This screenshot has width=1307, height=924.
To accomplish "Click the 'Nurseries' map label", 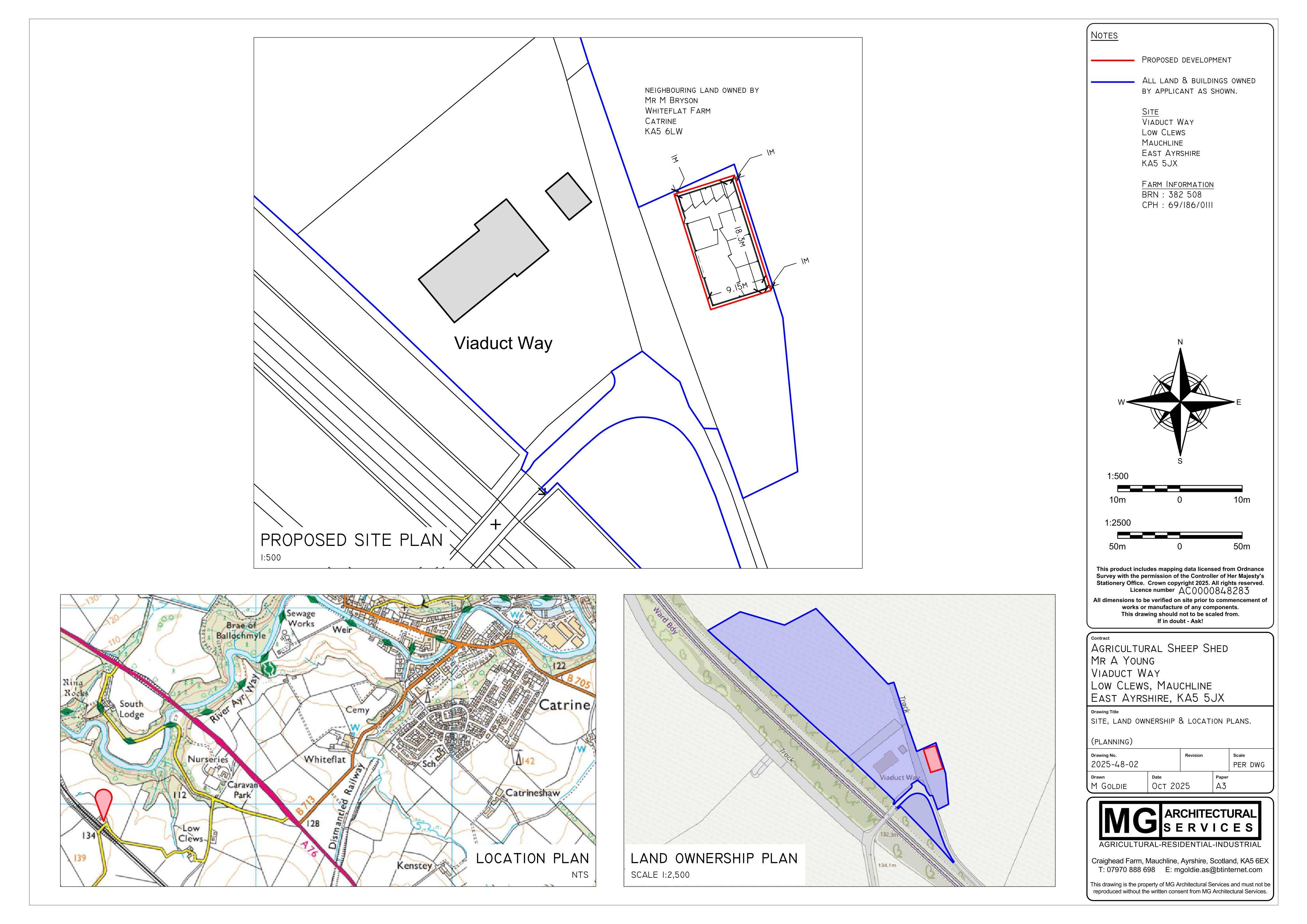I will pos(208,759).
